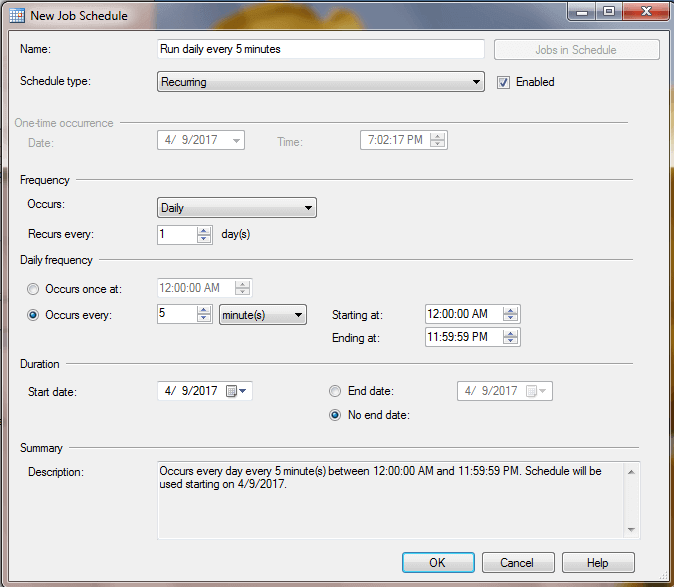Viewport: 674px width, 587px height.
Task: Close the New Job Schedule window
Action: 646,12
